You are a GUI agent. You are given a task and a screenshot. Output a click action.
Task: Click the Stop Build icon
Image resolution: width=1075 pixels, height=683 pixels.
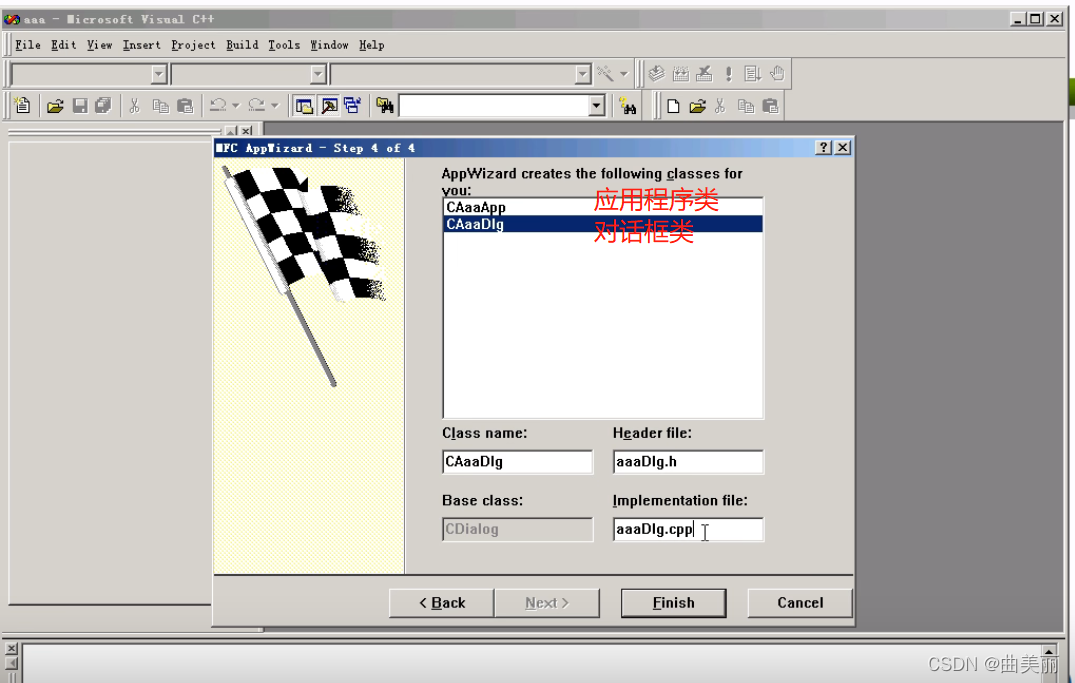704,73
